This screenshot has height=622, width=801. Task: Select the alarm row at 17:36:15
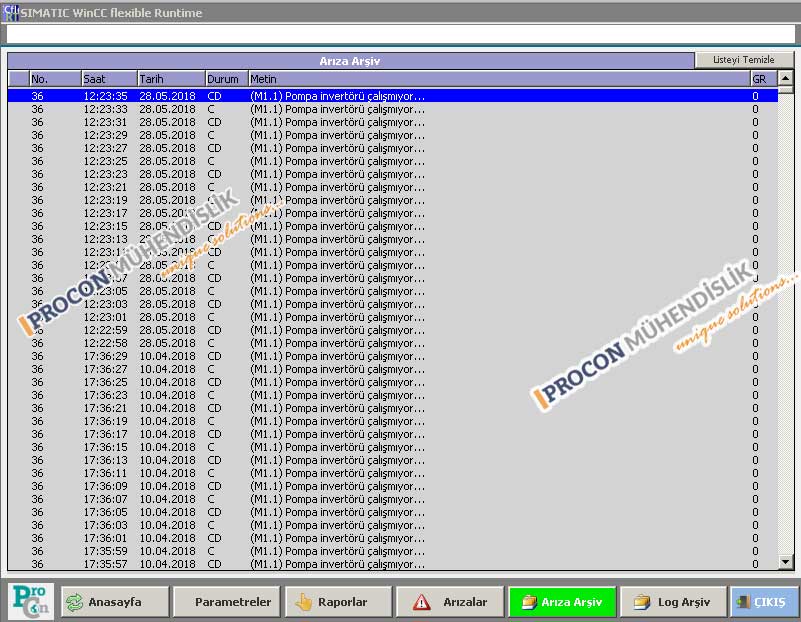[x=392, y=447]
